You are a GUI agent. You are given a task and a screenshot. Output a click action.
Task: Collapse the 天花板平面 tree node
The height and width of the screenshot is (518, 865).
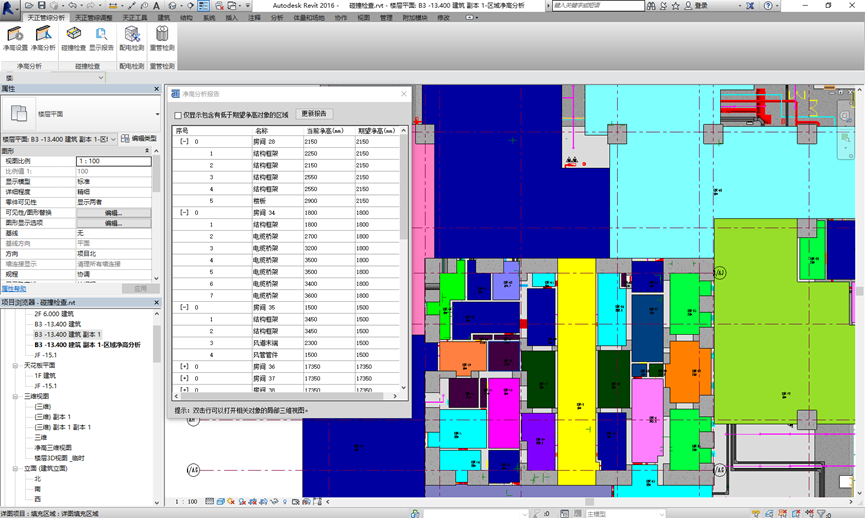pyautogui.click(x=15, y=365)
